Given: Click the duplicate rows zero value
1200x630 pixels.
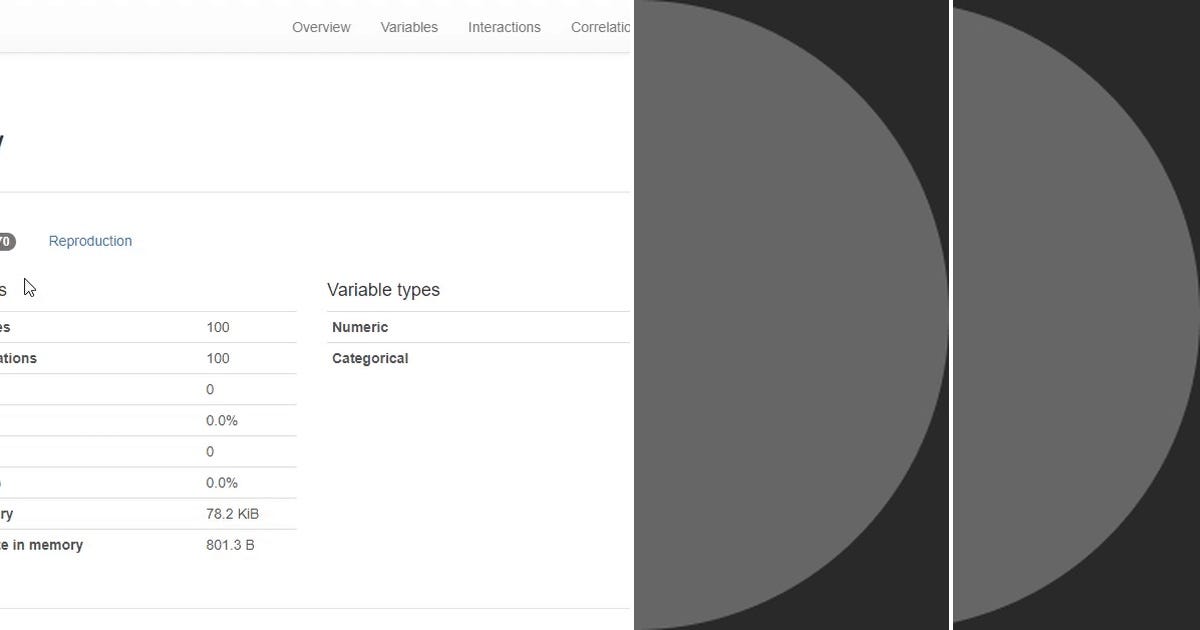Looking at the screenshot, I should point(210,451).
